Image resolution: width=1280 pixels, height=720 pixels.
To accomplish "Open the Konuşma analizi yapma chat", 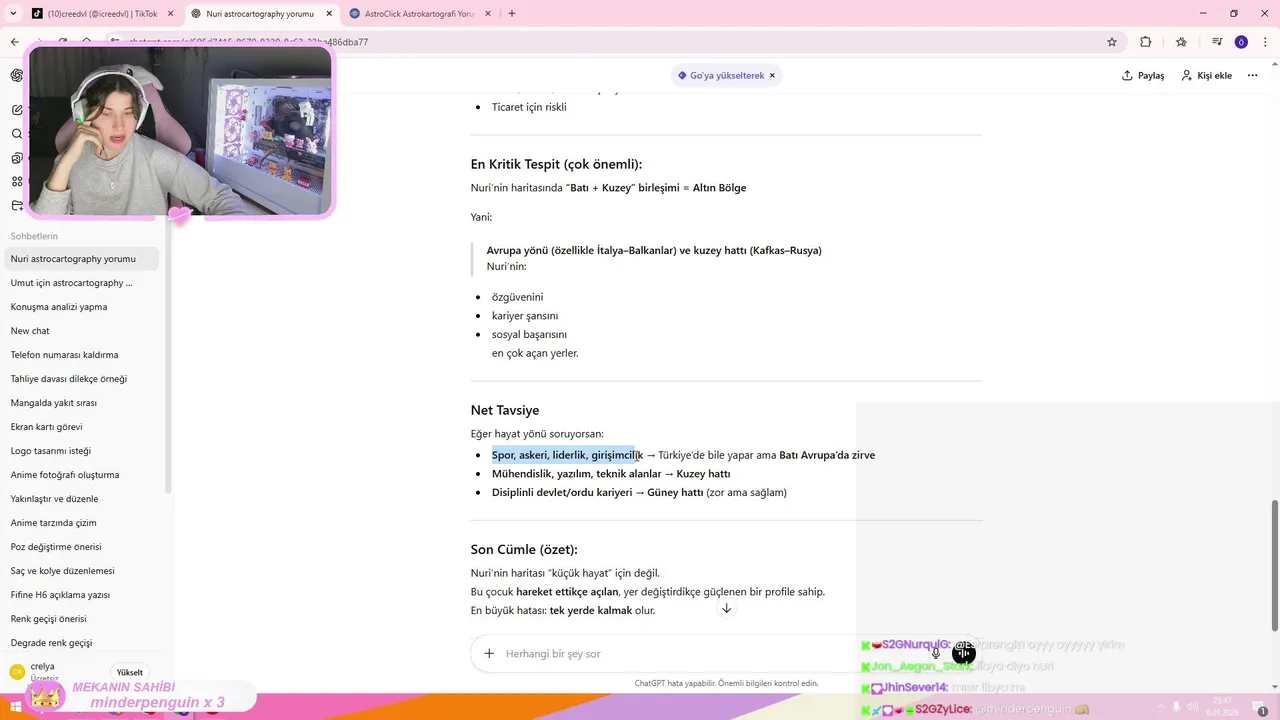I will click(81, 307).
